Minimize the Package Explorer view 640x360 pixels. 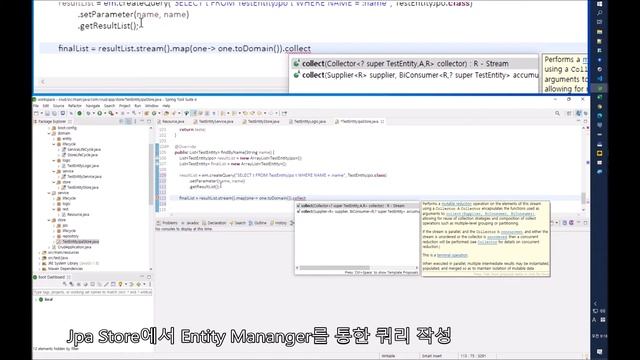tap(142, 121)
